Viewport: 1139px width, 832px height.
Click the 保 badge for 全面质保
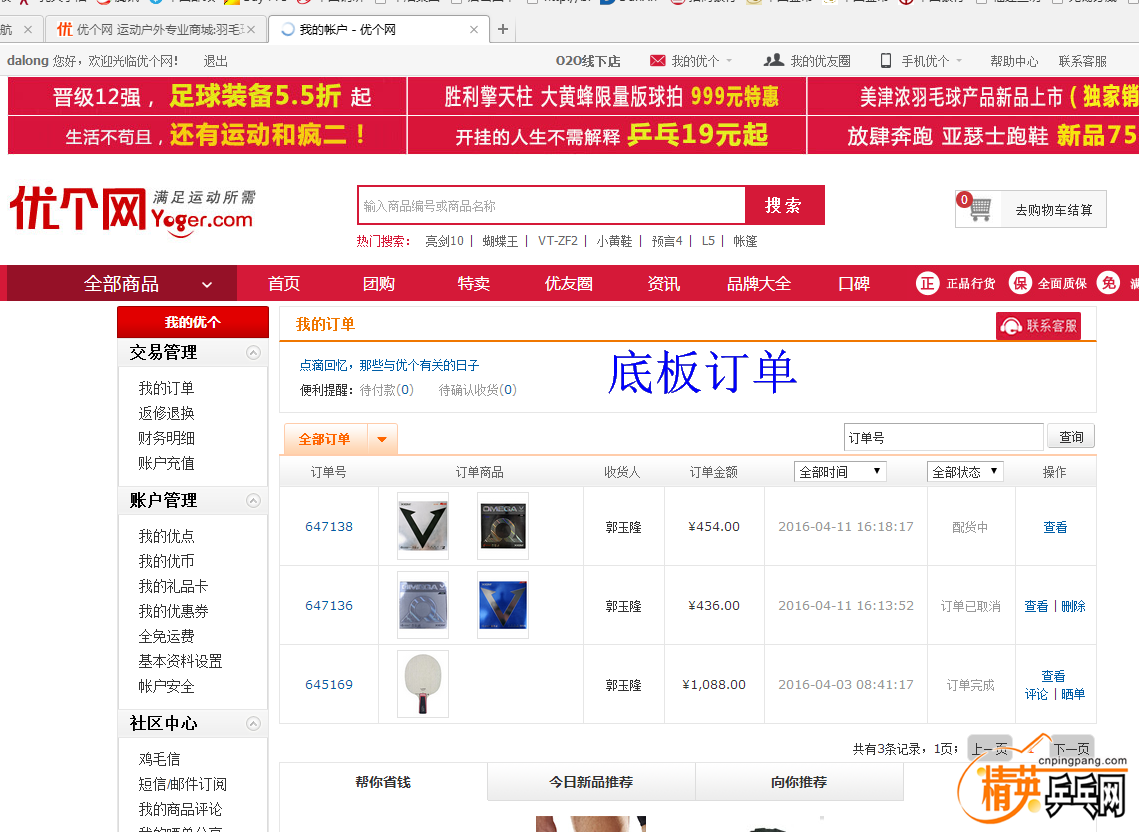(x=1020, y=283)
